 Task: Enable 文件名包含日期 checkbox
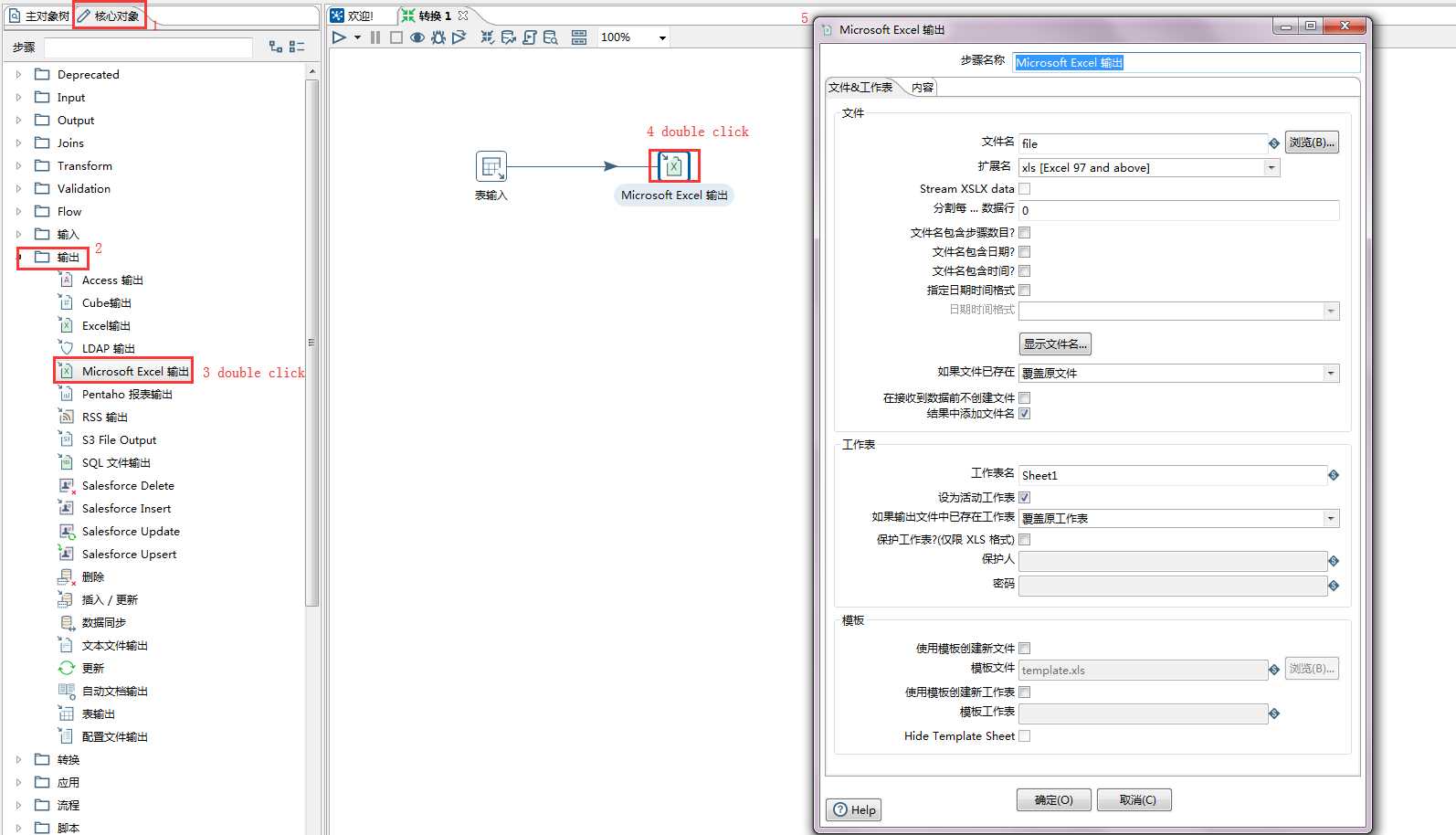1025,252
